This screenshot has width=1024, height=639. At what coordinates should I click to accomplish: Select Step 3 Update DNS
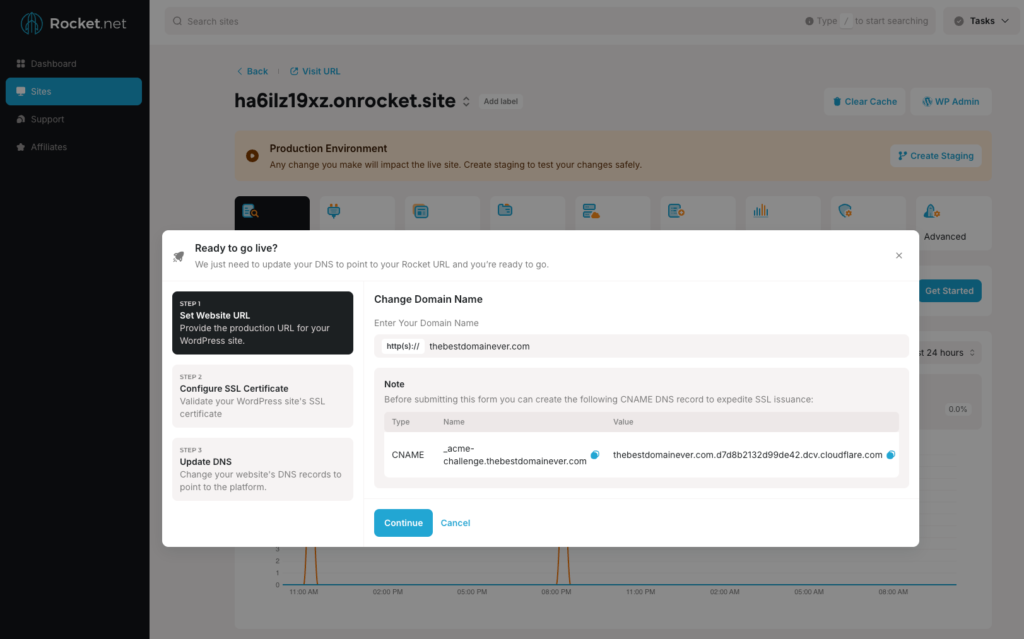(x=262, y=469)
